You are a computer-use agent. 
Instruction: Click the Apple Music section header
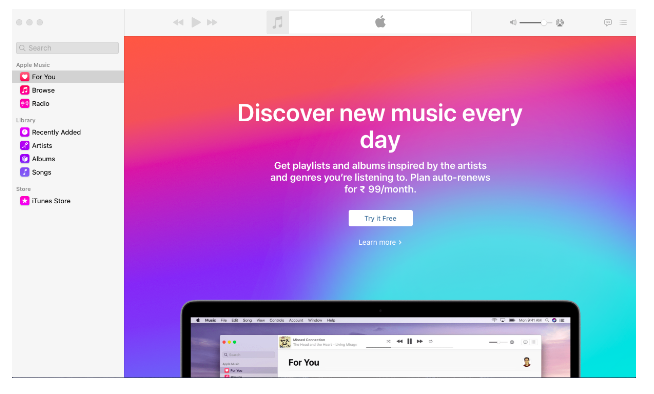pos(33,65)
